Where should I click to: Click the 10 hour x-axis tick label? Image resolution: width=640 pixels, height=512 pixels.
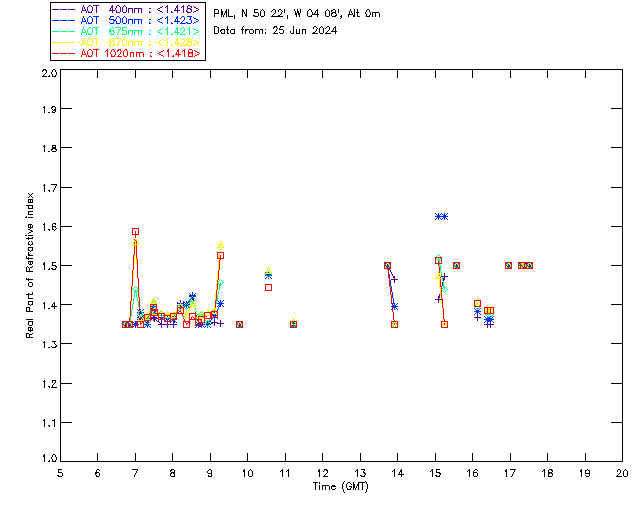[x=247, y=473]
